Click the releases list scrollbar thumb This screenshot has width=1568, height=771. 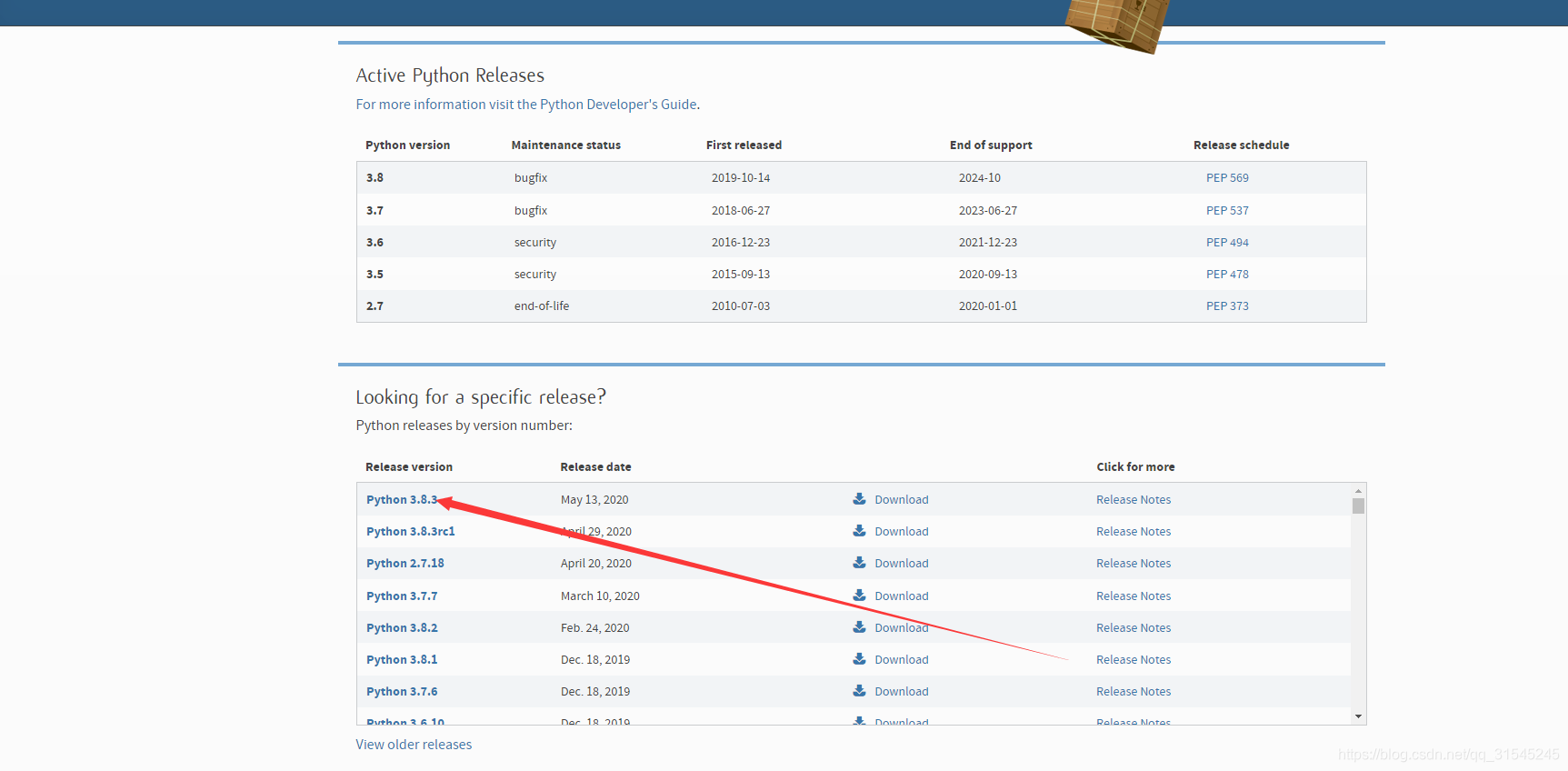click(x=1358, y=506)
